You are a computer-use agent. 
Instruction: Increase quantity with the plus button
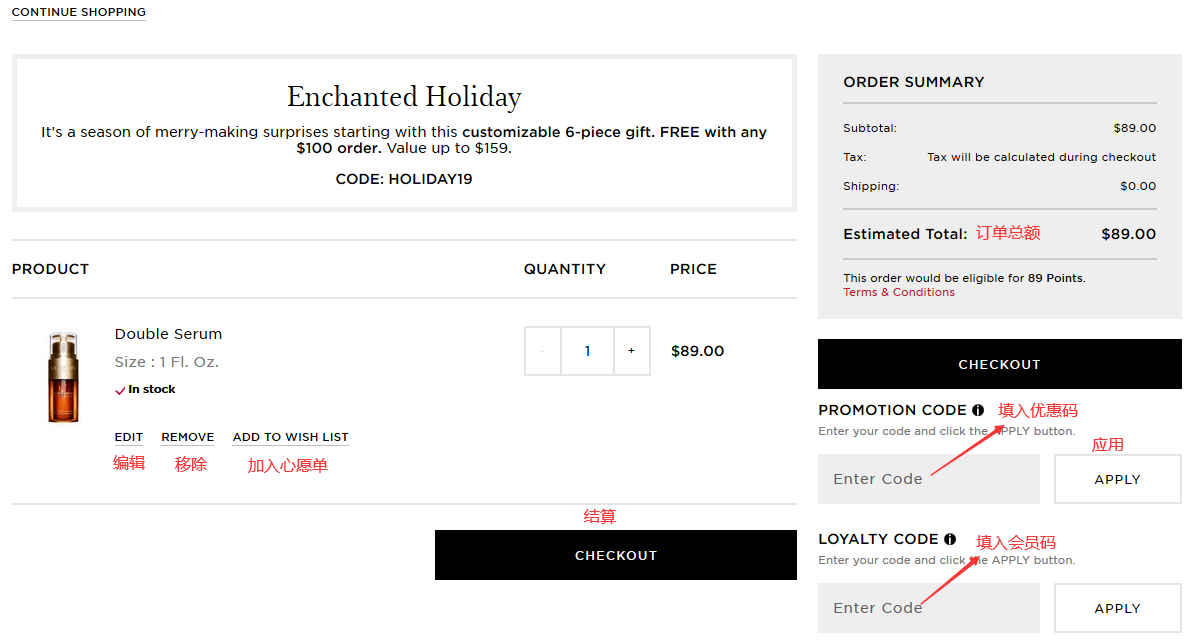point(631,351)
